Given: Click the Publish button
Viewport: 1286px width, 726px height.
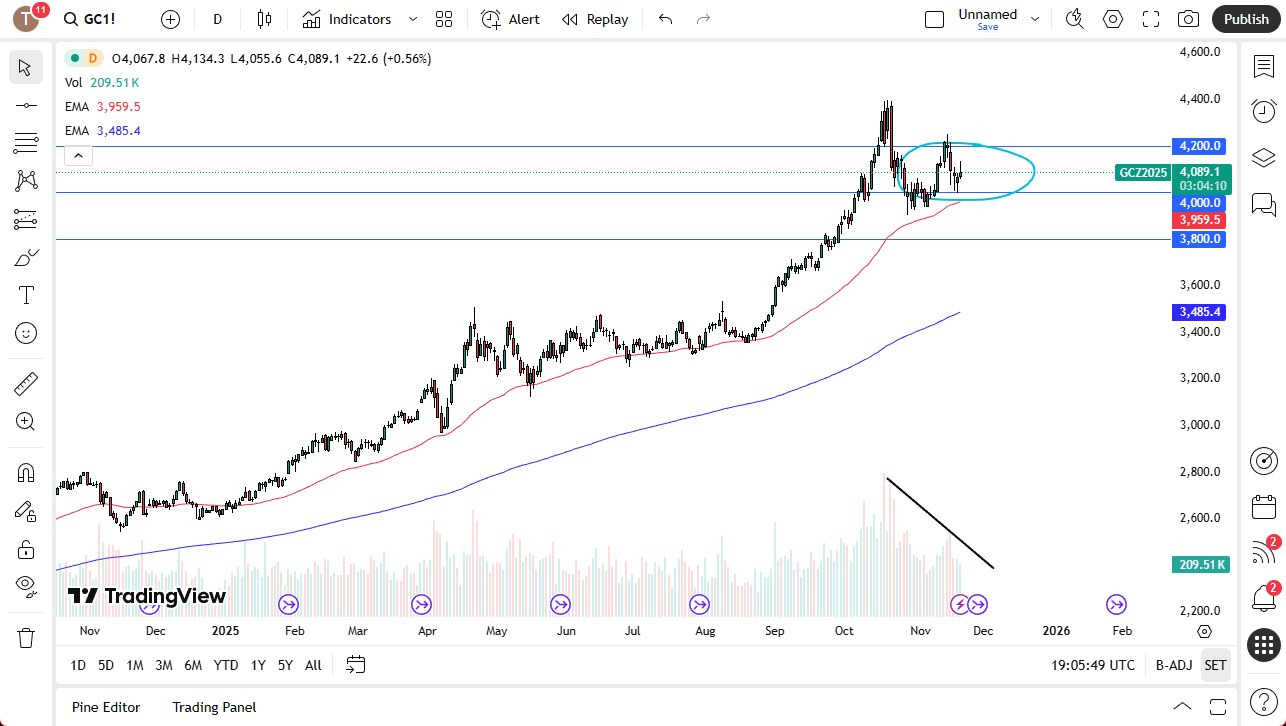Looking at the screenshot, I should tap(1245, 18).
